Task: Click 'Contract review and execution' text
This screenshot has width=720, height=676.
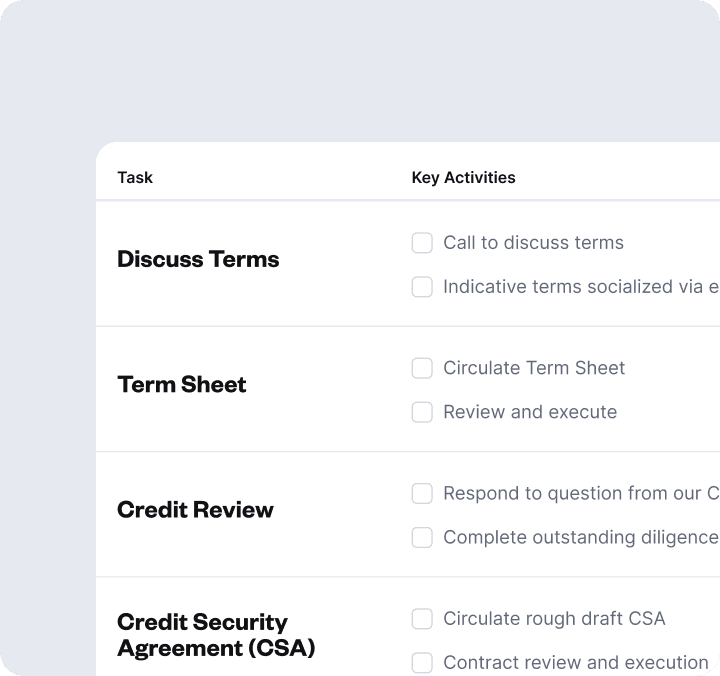Action: tap(576, 662)
